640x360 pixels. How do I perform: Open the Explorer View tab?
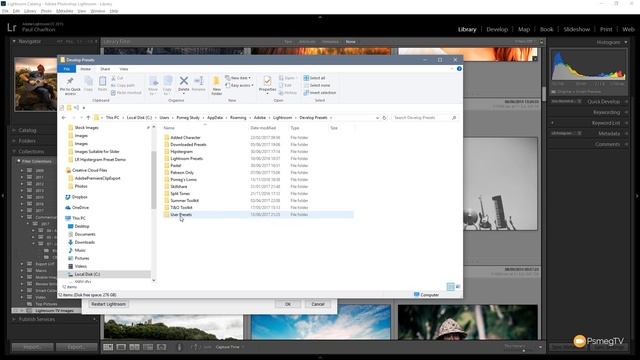(x=124, y=69)
